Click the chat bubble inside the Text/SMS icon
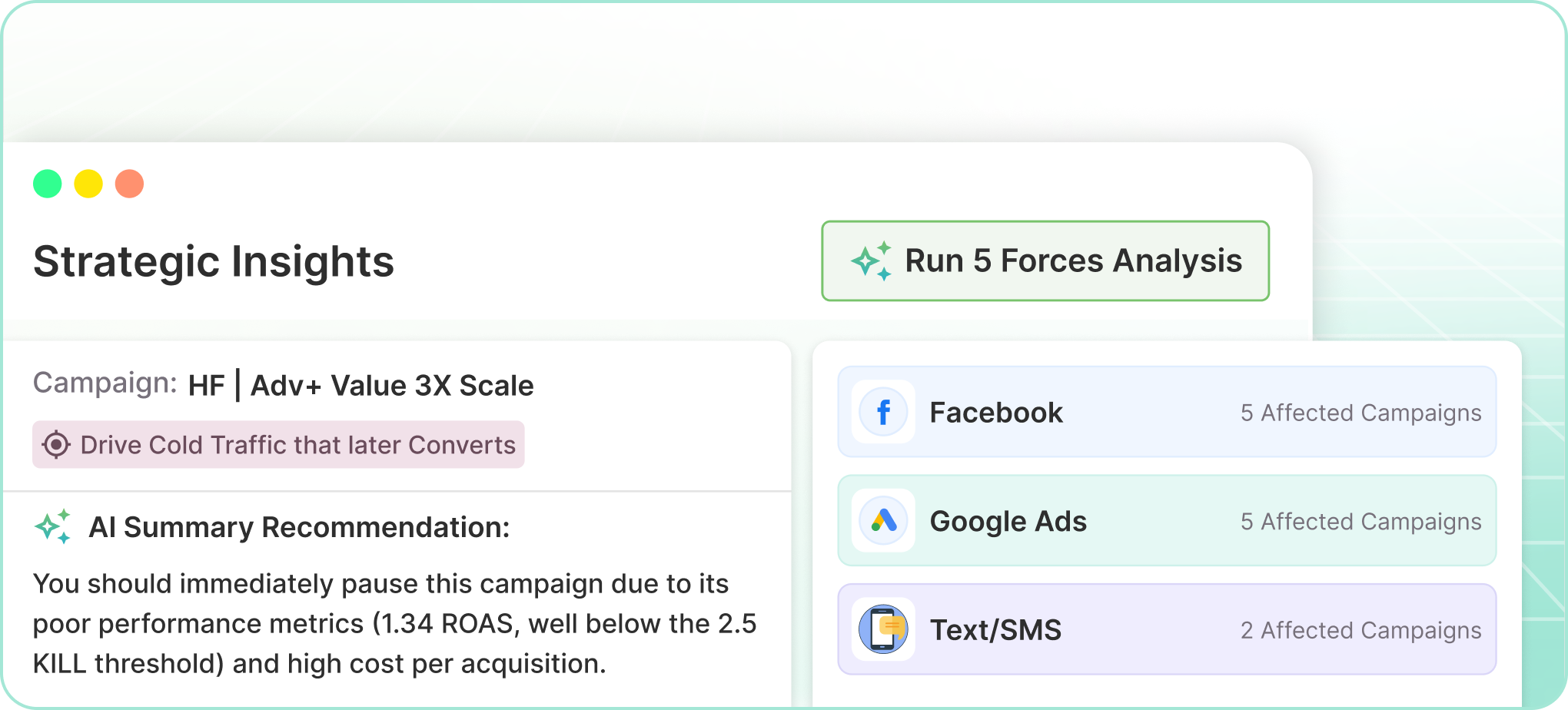The height and width of the screenshot is (710, 1568). (x=890, y=625)
